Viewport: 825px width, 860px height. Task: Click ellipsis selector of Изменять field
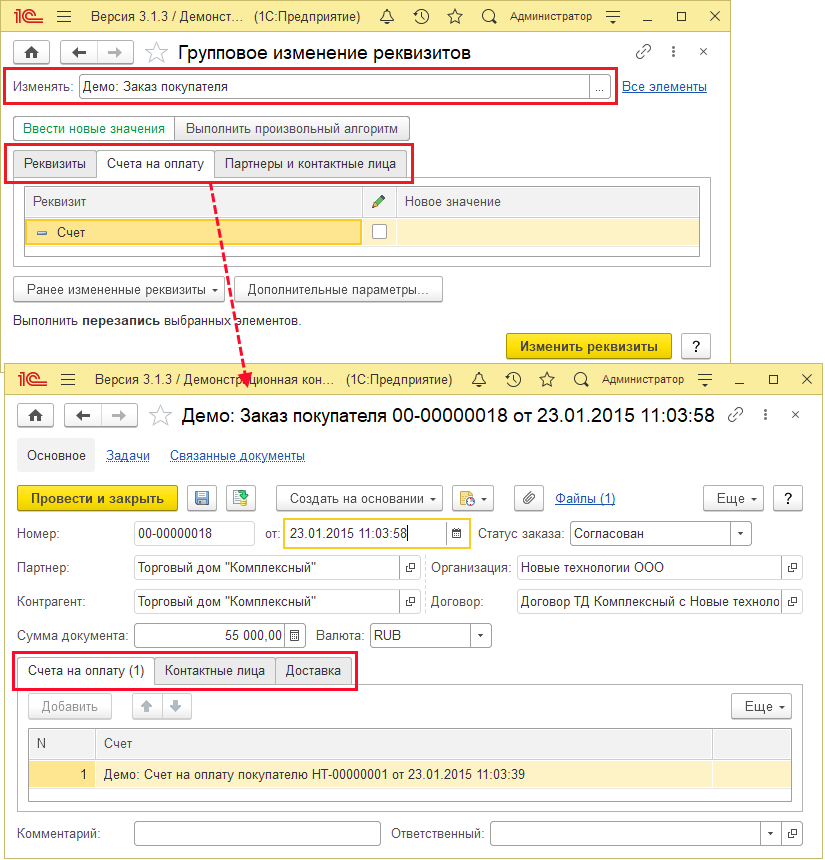pyautogui.click(x=600, y=87)
